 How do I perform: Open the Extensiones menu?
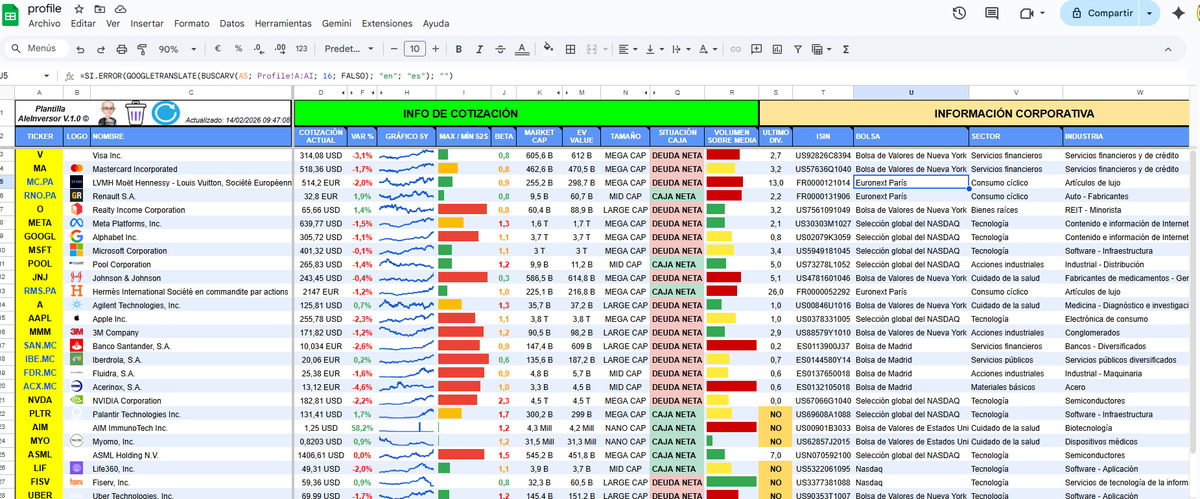pyautogui.click(x=387, y=23)
